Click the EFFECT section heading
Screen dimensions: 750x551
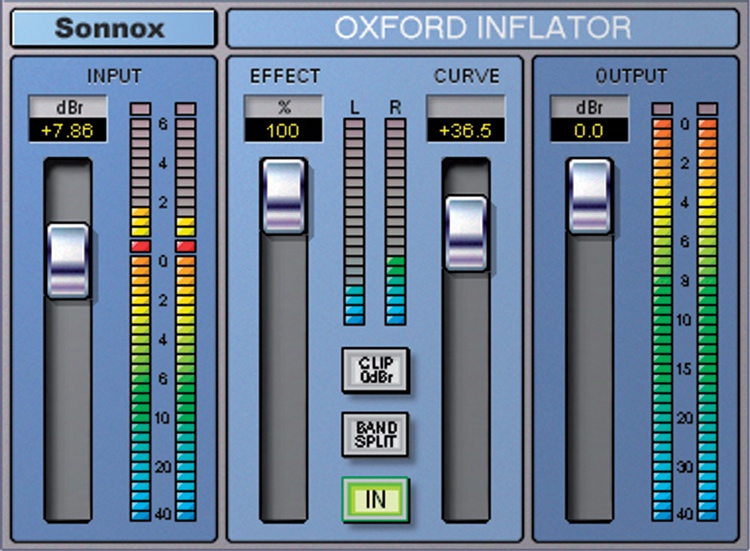(x=285, y=76)
